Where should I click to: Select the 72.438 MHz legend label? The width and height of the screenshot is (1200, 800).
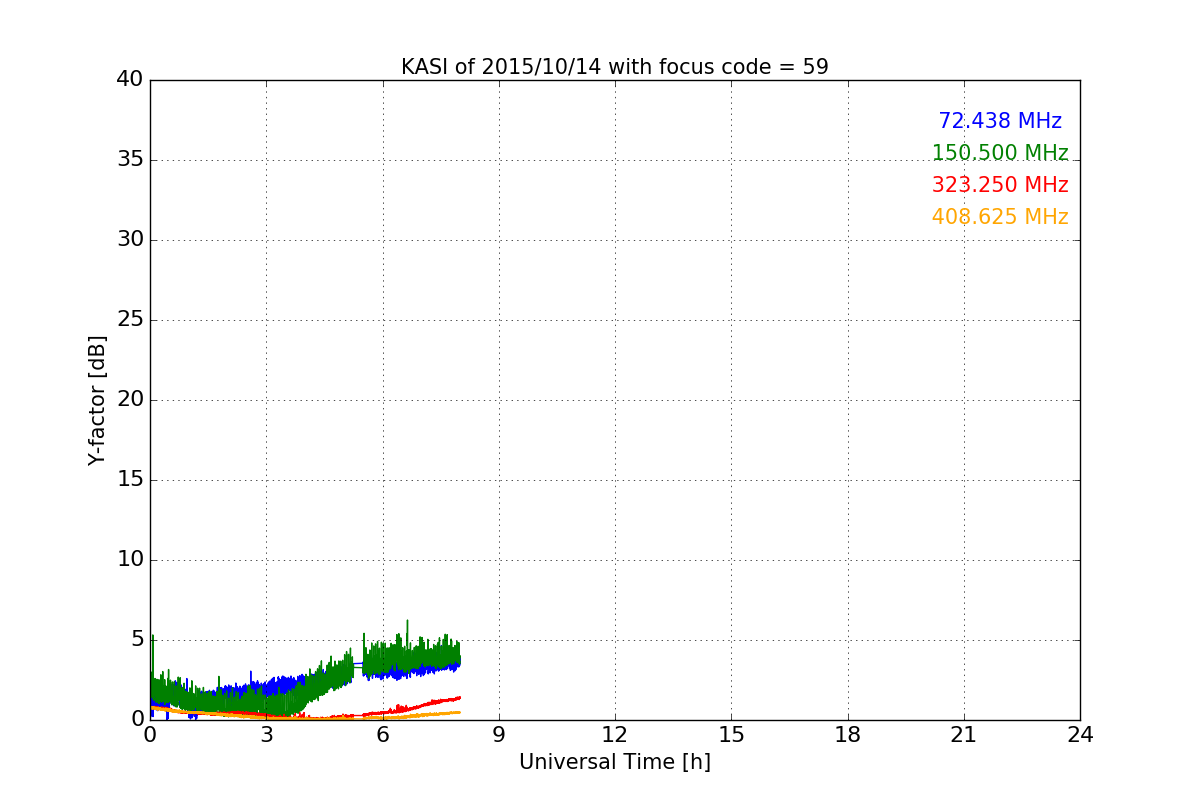tap(1000, 121)
